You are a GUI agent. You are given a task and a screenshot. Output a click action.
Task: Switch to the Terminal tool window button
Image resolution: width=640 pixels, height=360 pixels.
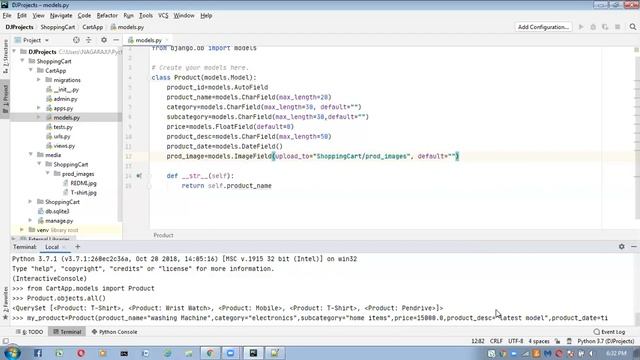[x=67, y=332]
